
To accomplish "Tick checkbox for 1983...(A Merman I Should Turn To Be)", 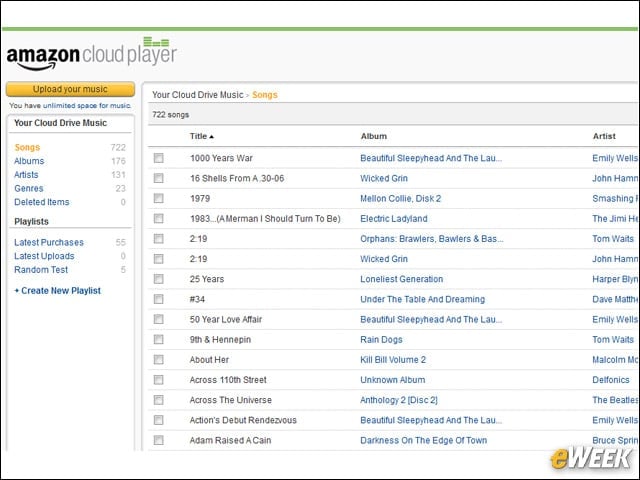I will click(158, 219).
